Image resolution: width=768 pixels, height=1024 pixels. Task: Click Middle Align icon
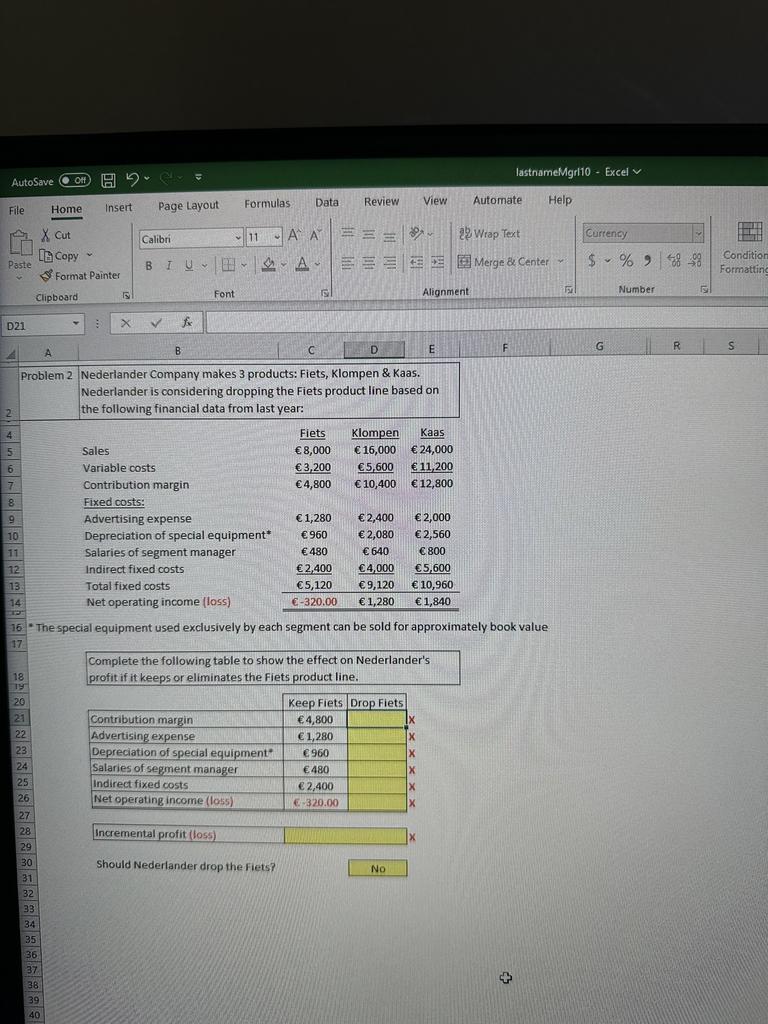point(369,234)
